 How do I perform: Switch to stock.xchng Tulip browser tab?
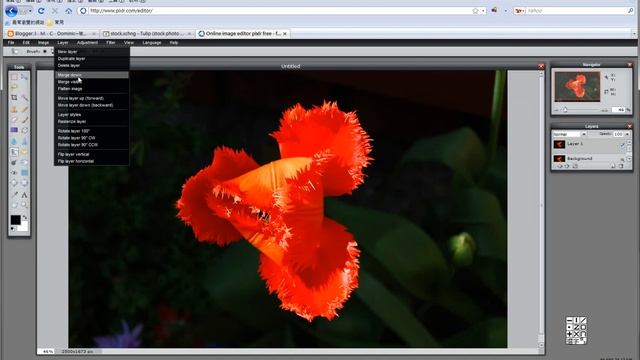pyautogui.click(x=148, y=33)
